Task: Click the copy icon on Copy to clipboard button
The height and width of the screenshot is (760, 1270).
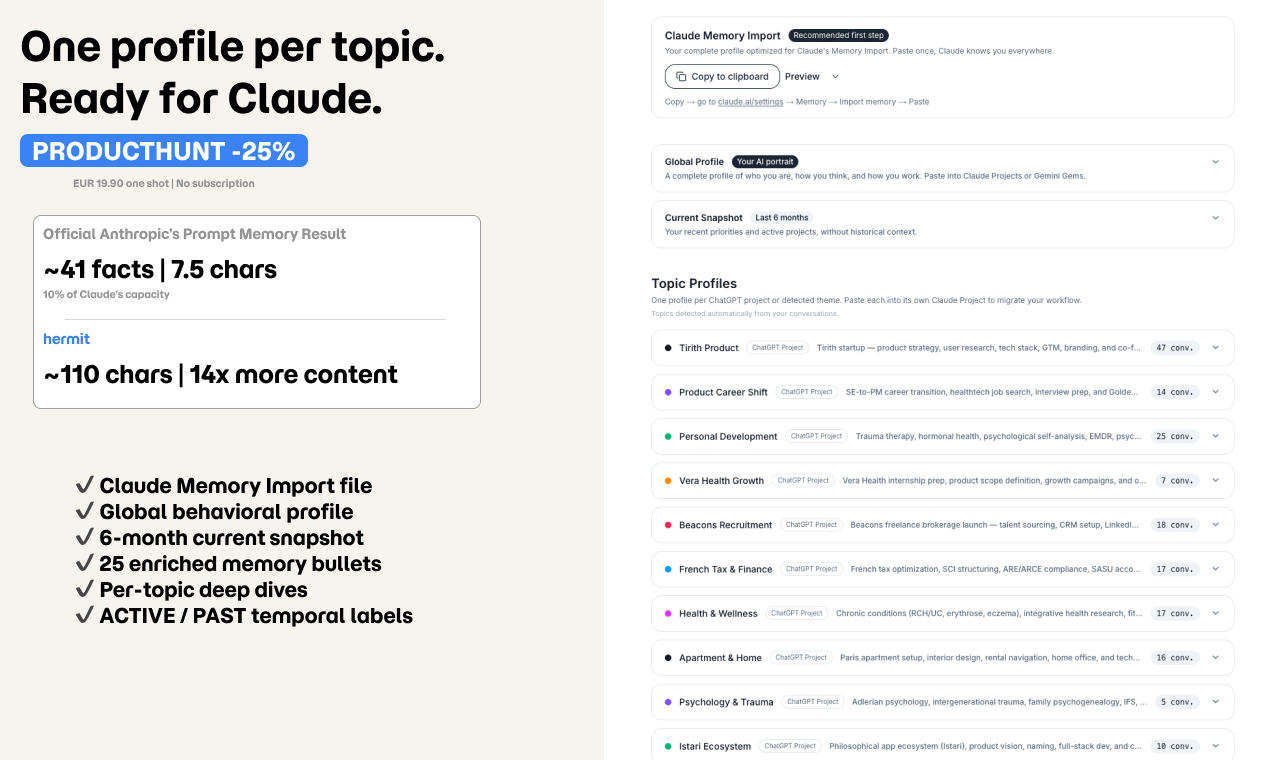Action: coord(681,76)
